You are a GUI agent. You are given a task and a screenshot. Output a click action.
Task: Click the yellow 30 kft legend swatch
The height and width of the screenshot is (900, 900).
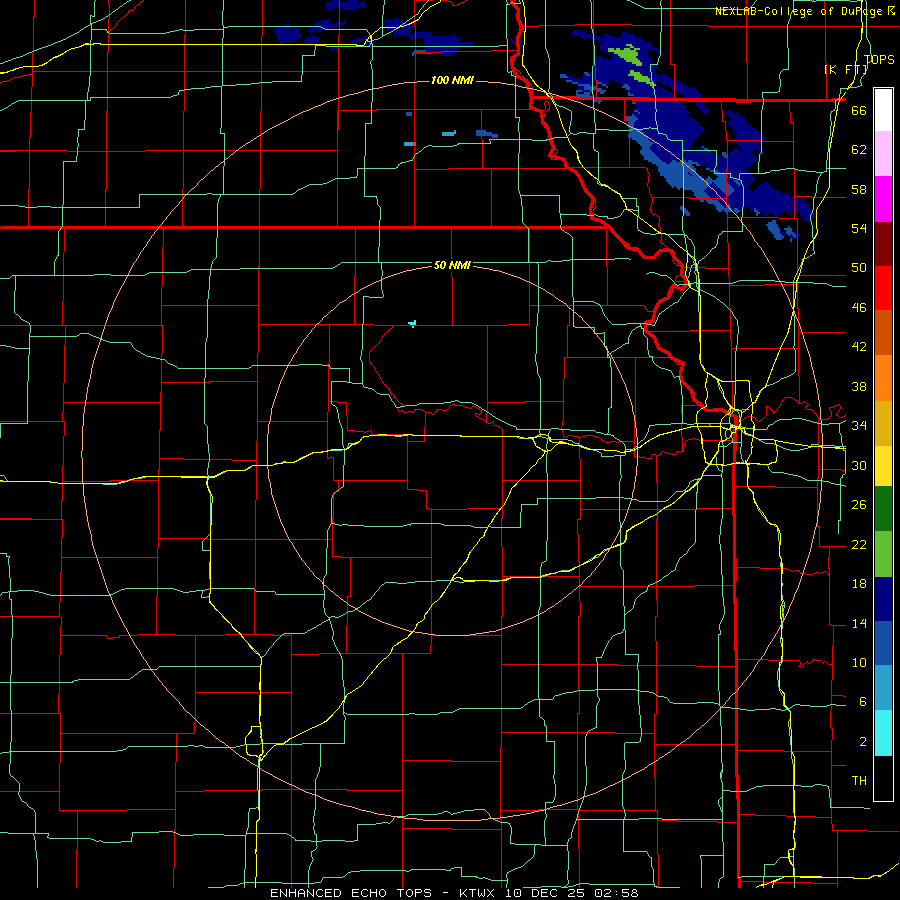pos(883,465)
